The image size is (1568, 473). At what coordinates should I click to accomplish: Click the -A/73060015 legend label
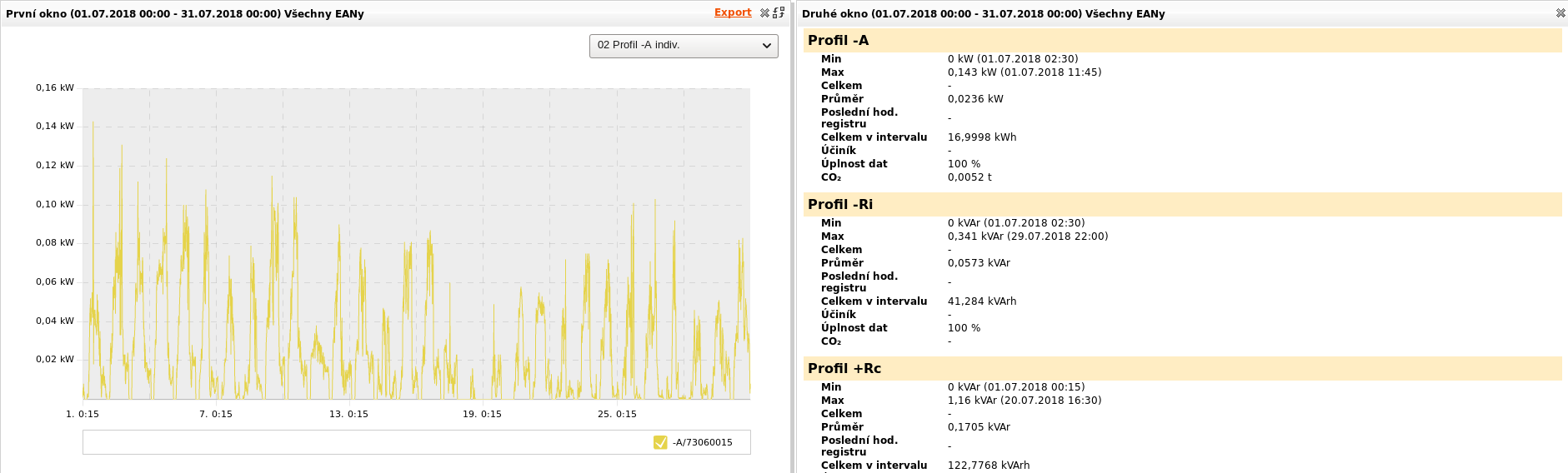[702, 442]
